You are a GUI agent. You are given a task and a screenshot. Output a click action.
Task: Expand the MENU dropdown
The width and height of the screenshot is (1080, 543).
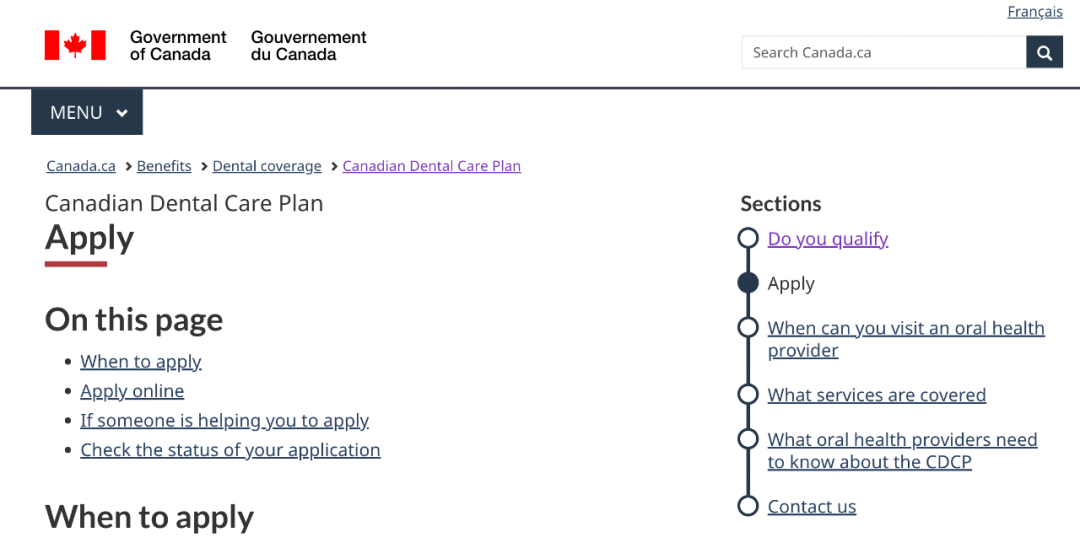(x=87, y=112)
